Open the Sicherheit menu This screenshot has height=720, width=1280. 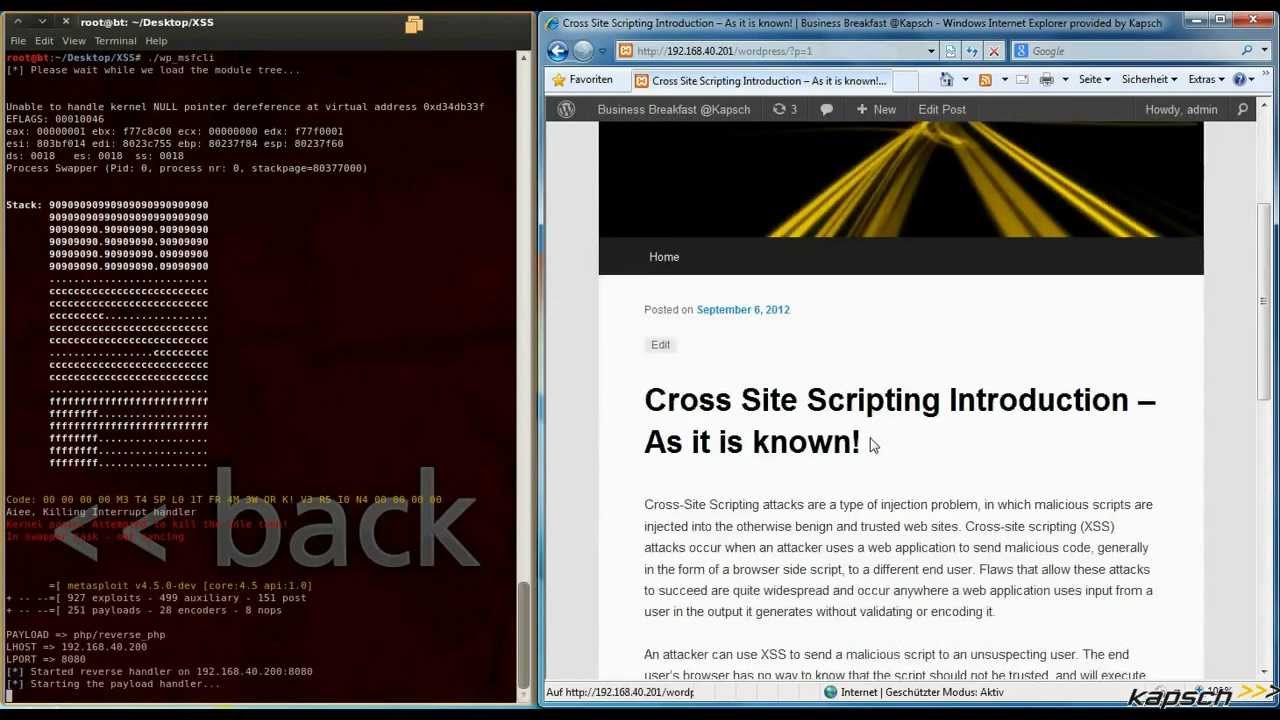coord(1149,79)
